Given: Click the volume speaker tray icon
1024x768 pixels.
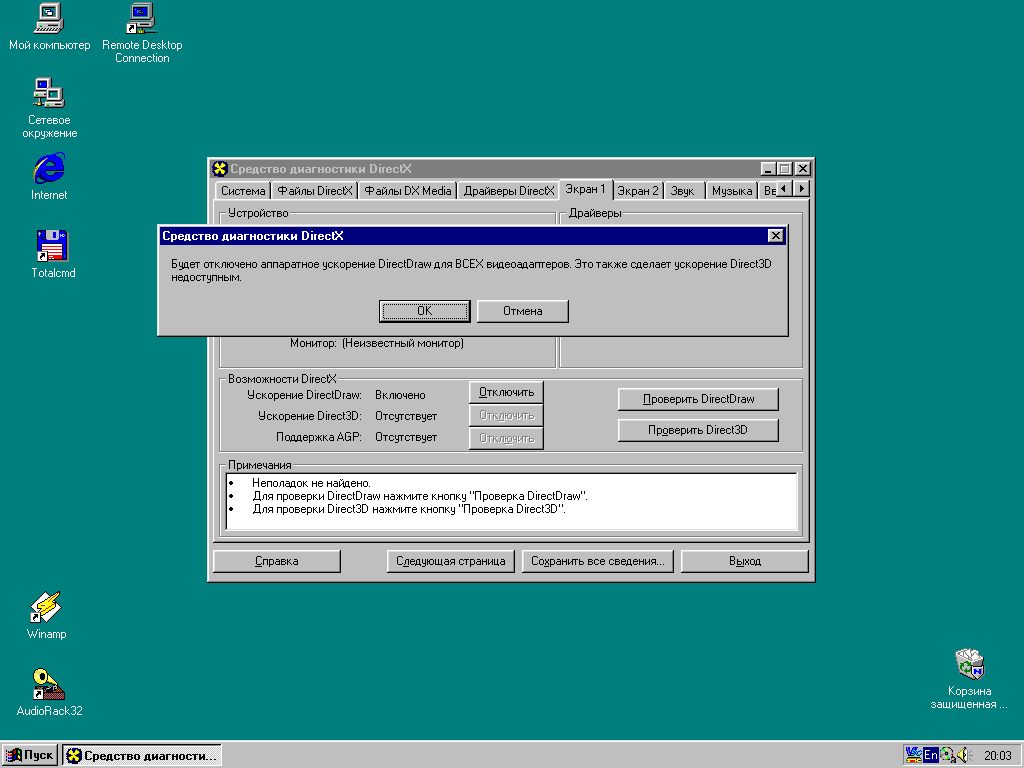Looking at the screenshot, I should (963, 755).
